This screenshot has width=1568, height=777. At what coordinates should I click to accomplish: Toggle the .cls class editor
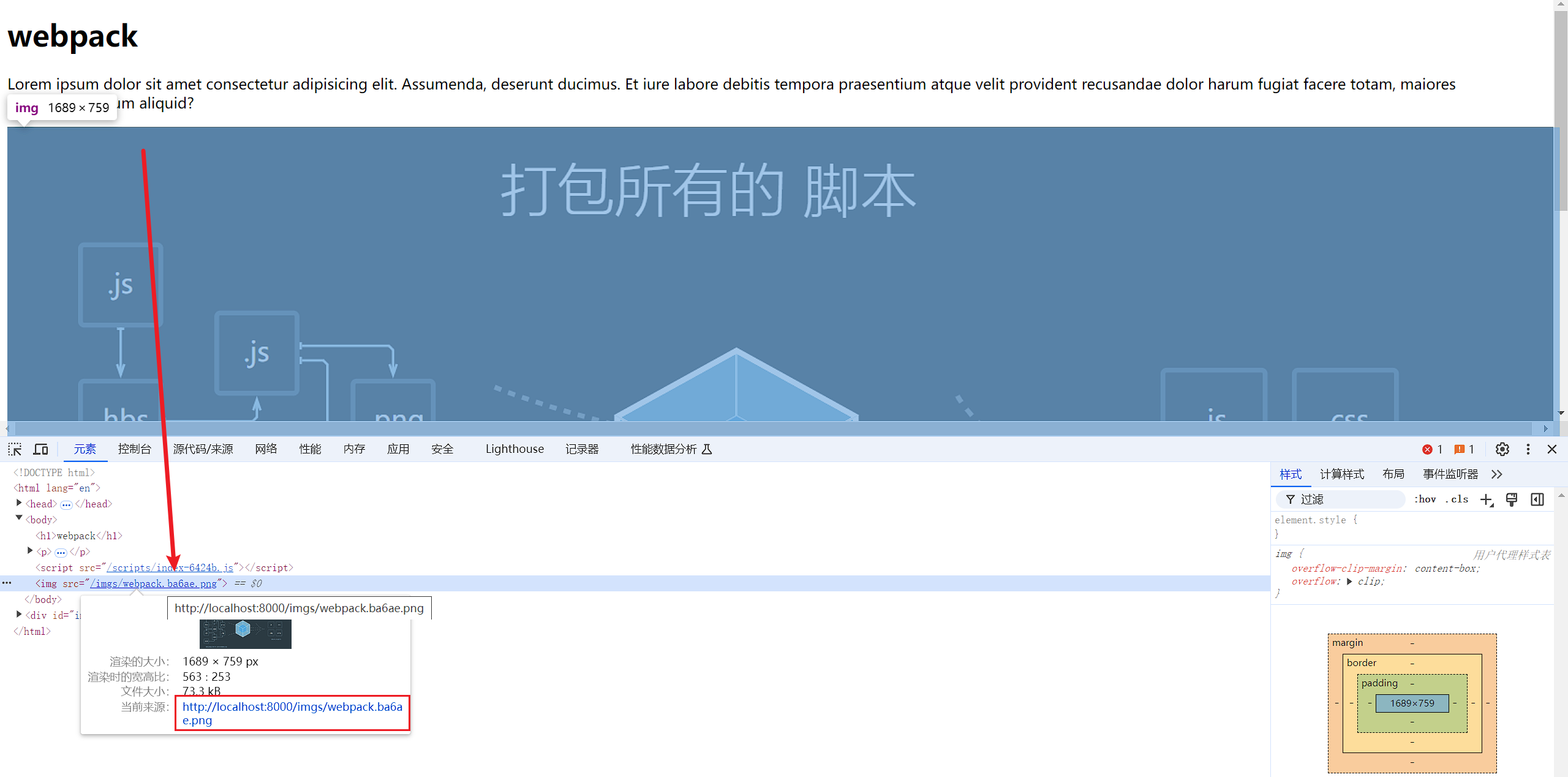pyautogui.click(x=1457, y=499)
